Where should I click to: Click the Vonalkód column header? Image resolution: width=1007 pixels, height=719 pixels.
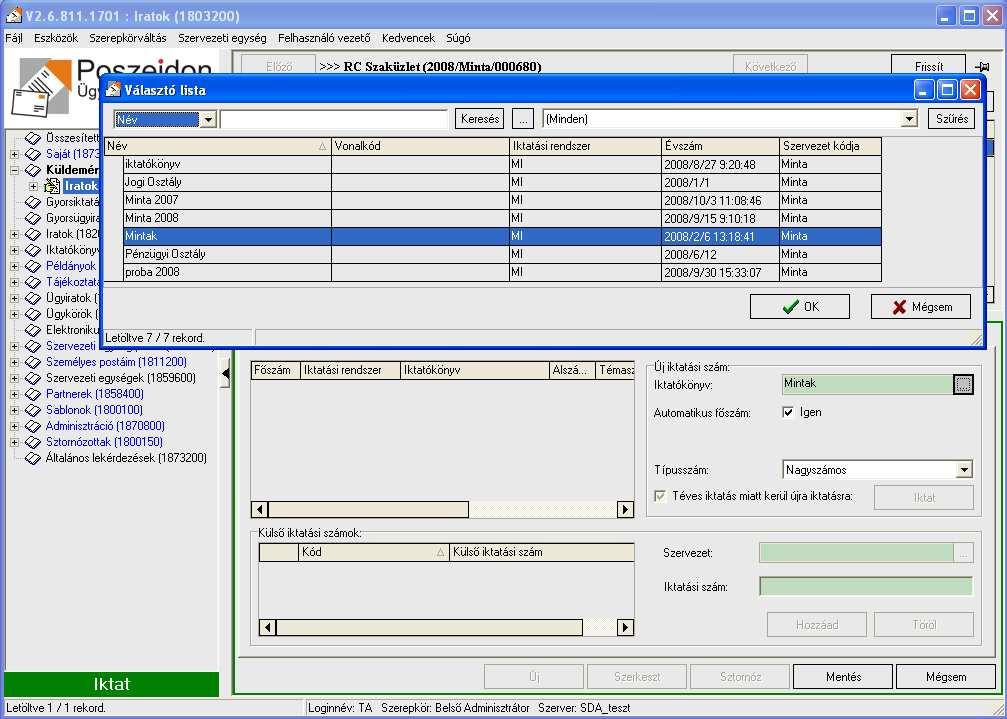pyautogui.click(x=420, y=146)
